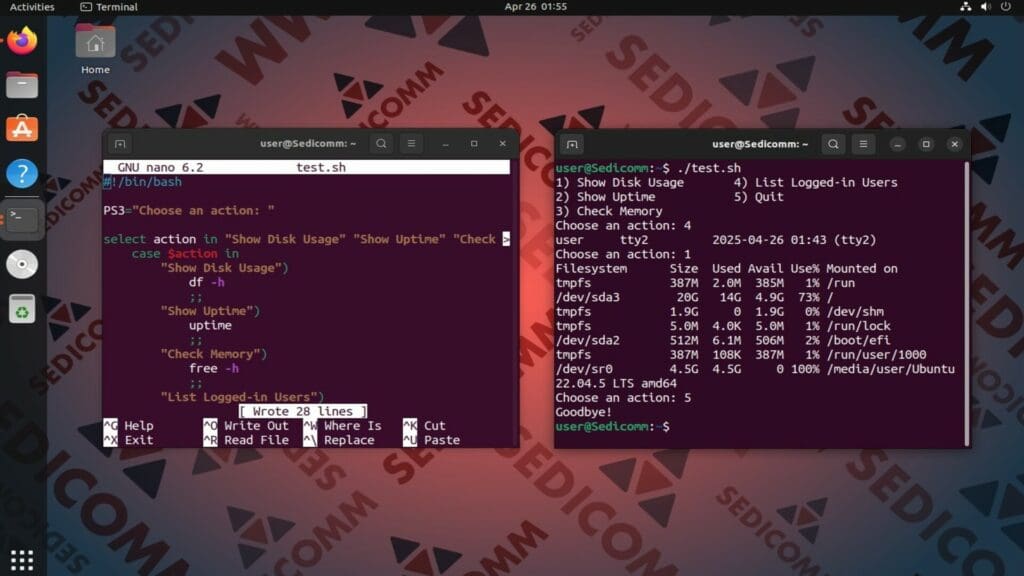The height and width of the screenshot is (576, 1024).
Task: Click "5) Quit" in terminal output
Action: 758,197
